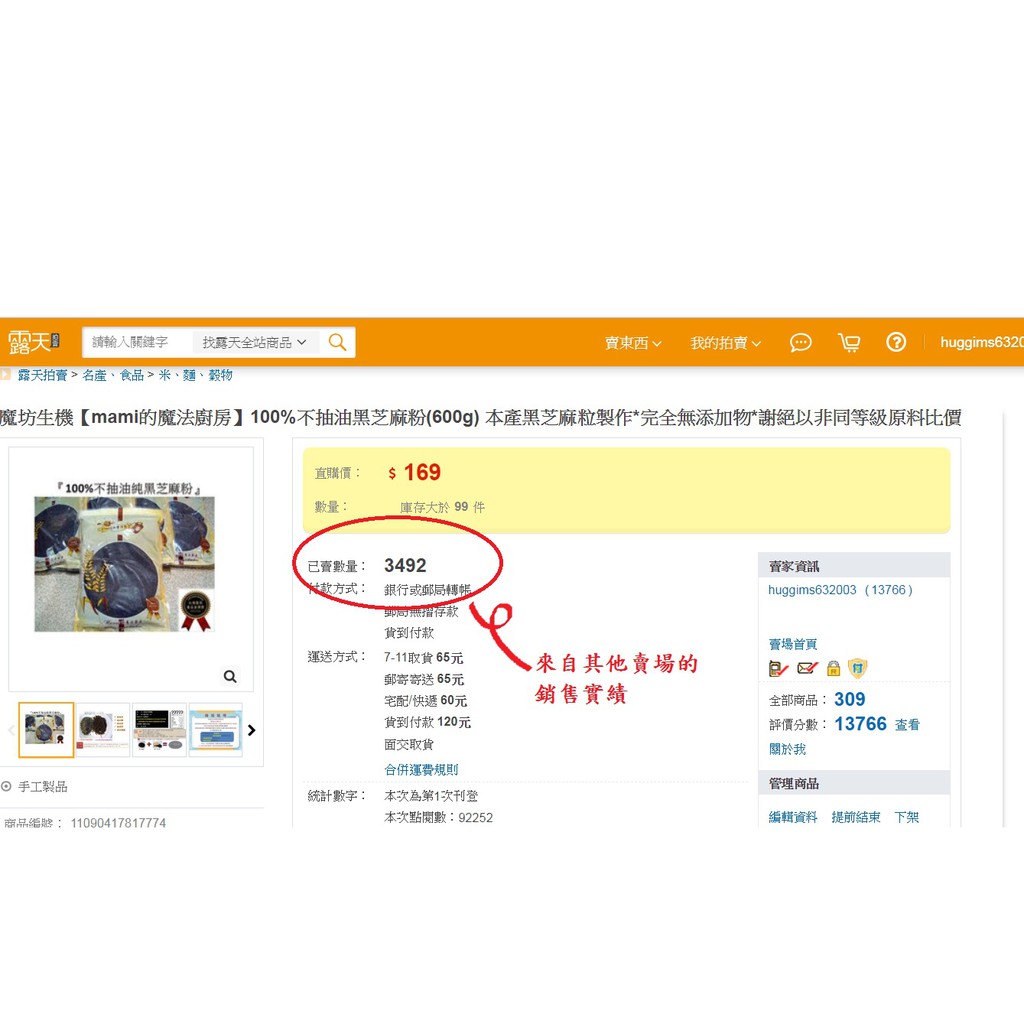
Task: Expand the 找露天全站商品 search scope dropdown
Action: 255,342
